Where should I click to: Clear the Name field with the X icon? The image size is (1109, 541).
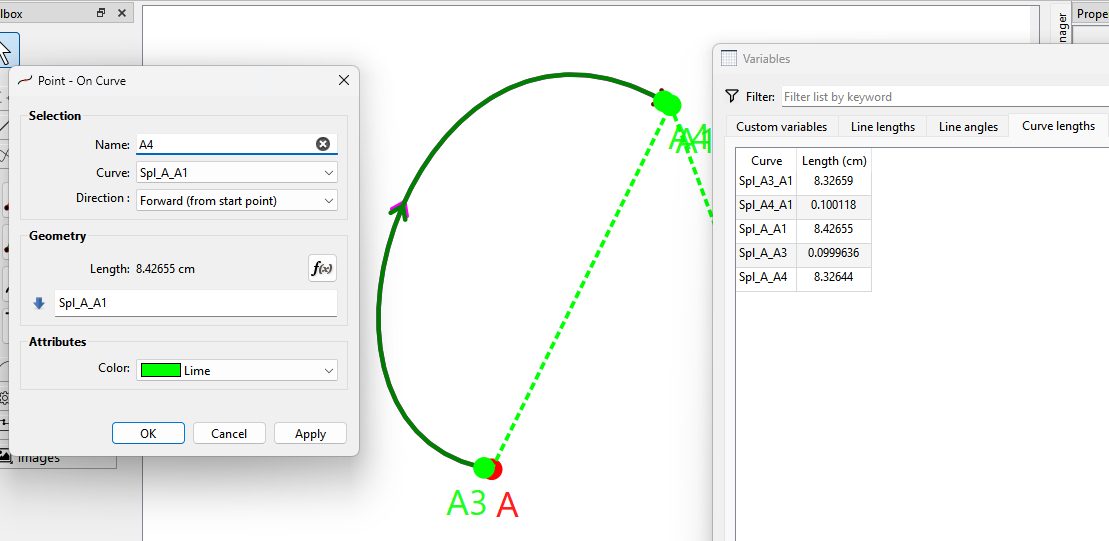click(323, 144)
